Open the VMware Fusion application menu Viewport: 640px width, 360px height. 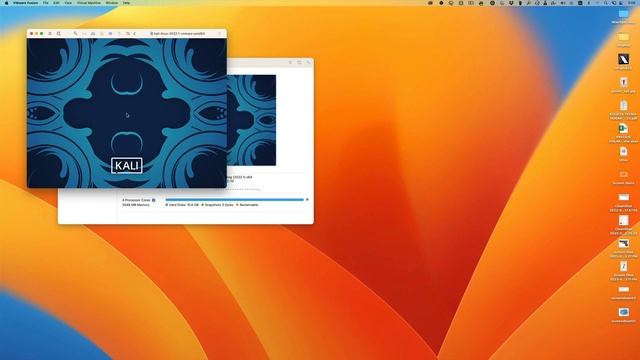tap(24, 3)
